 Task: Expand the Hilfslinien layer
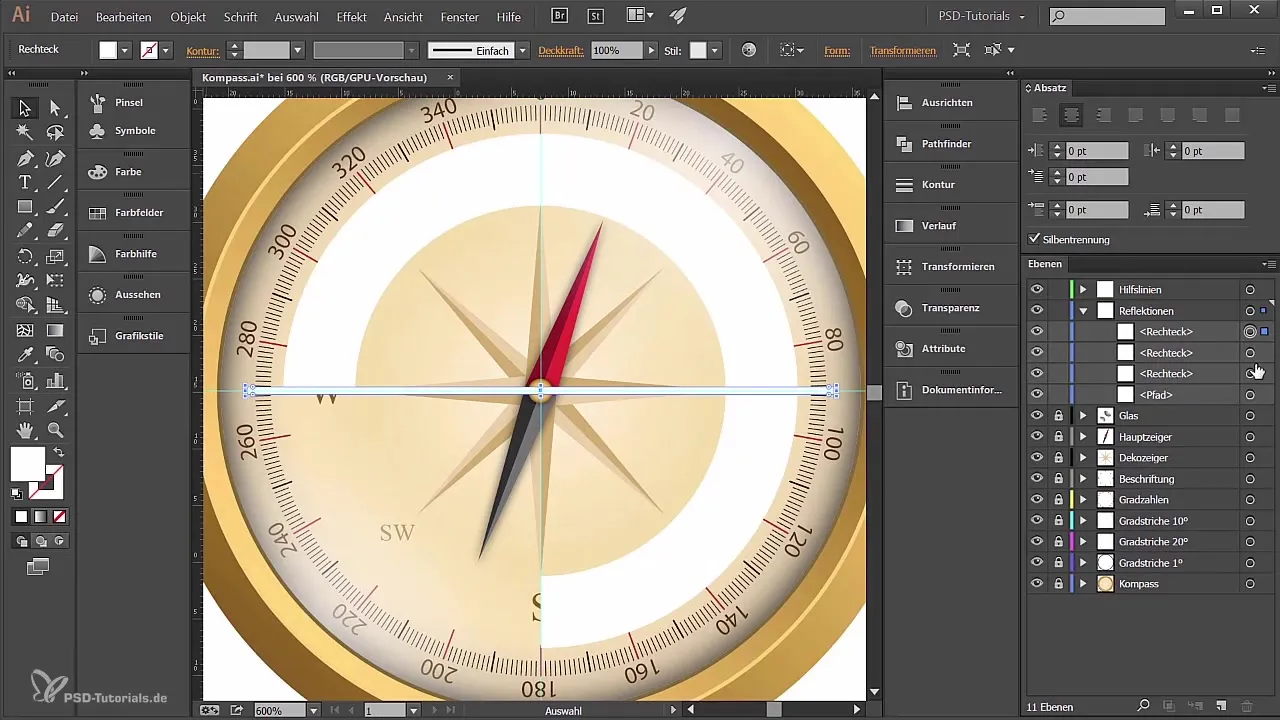(x=1083, y=289)
